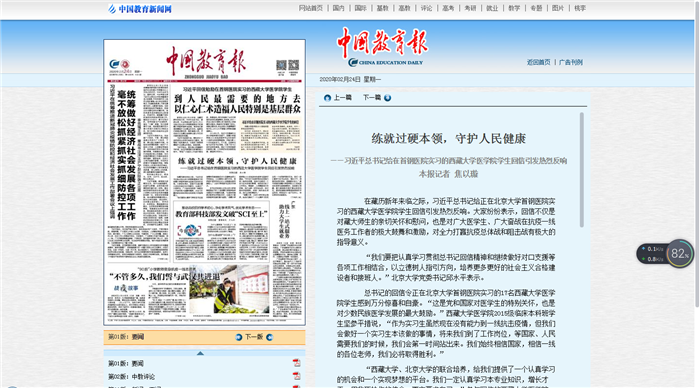
Task: Click the 上一篇 previous article arrow icon
Action: [327, 98]
